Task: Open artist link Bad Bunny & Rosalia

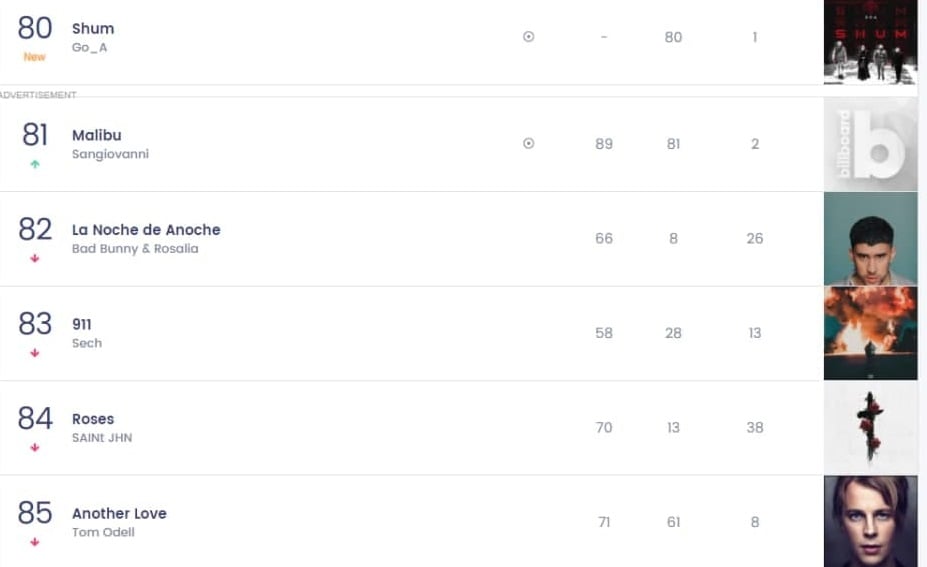Action: (135, 249)
